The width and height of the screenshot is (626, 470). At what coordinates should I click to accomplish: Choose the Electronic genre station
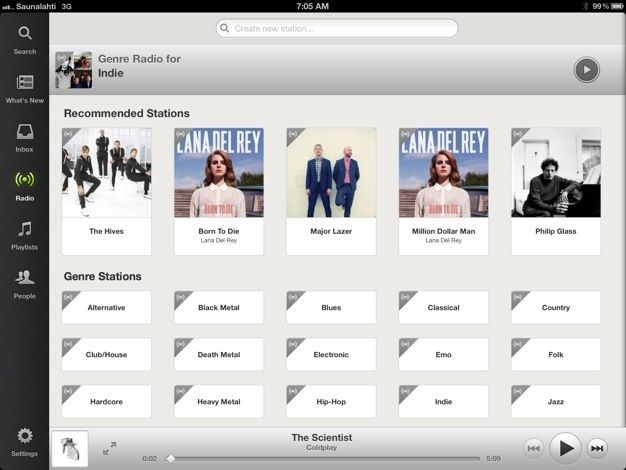(x=331, y=355)
